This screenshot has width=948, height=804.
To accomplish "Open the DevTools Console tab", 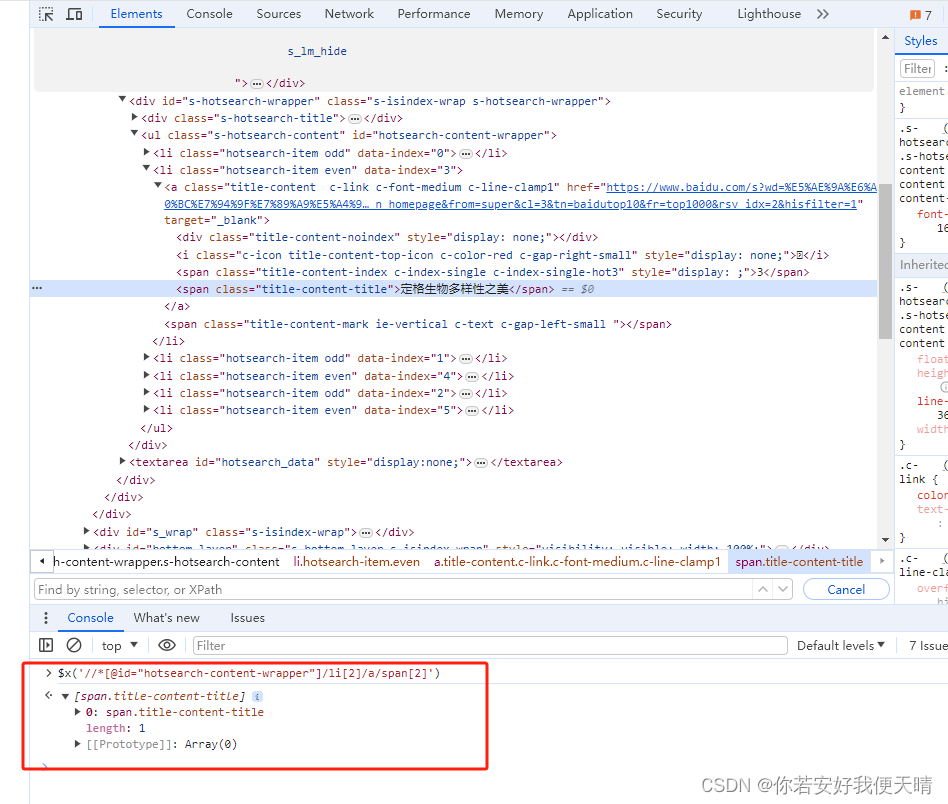I will click(209, 14).
